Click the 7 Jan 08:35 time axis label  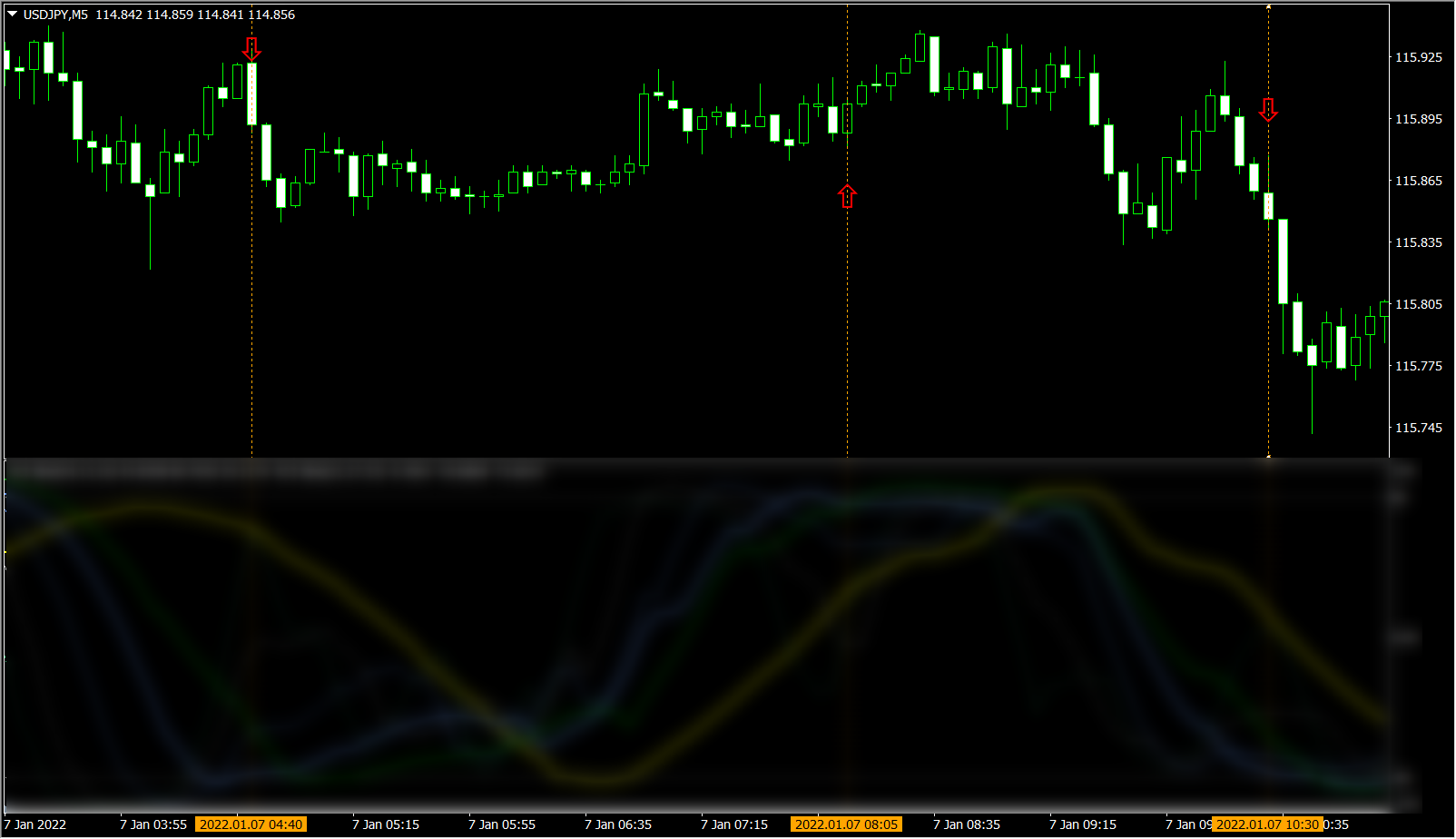pyautogui.click(x=967, y=824)
